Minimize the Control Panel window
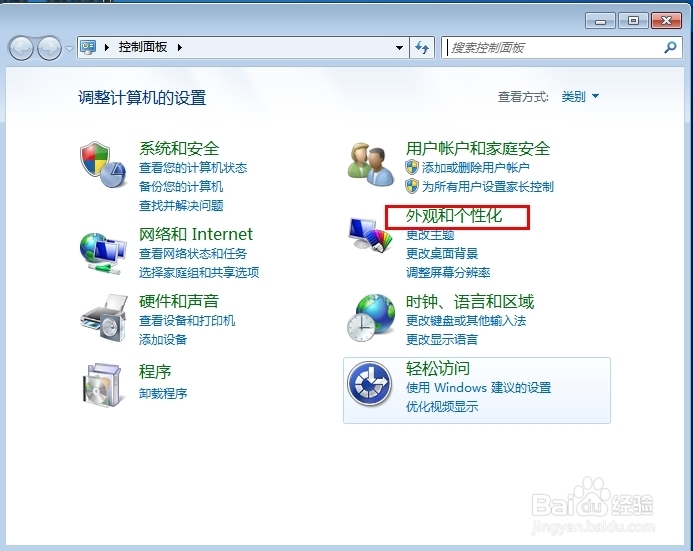The width and height of the screenshot is (693, 551). tap(600, 21)
